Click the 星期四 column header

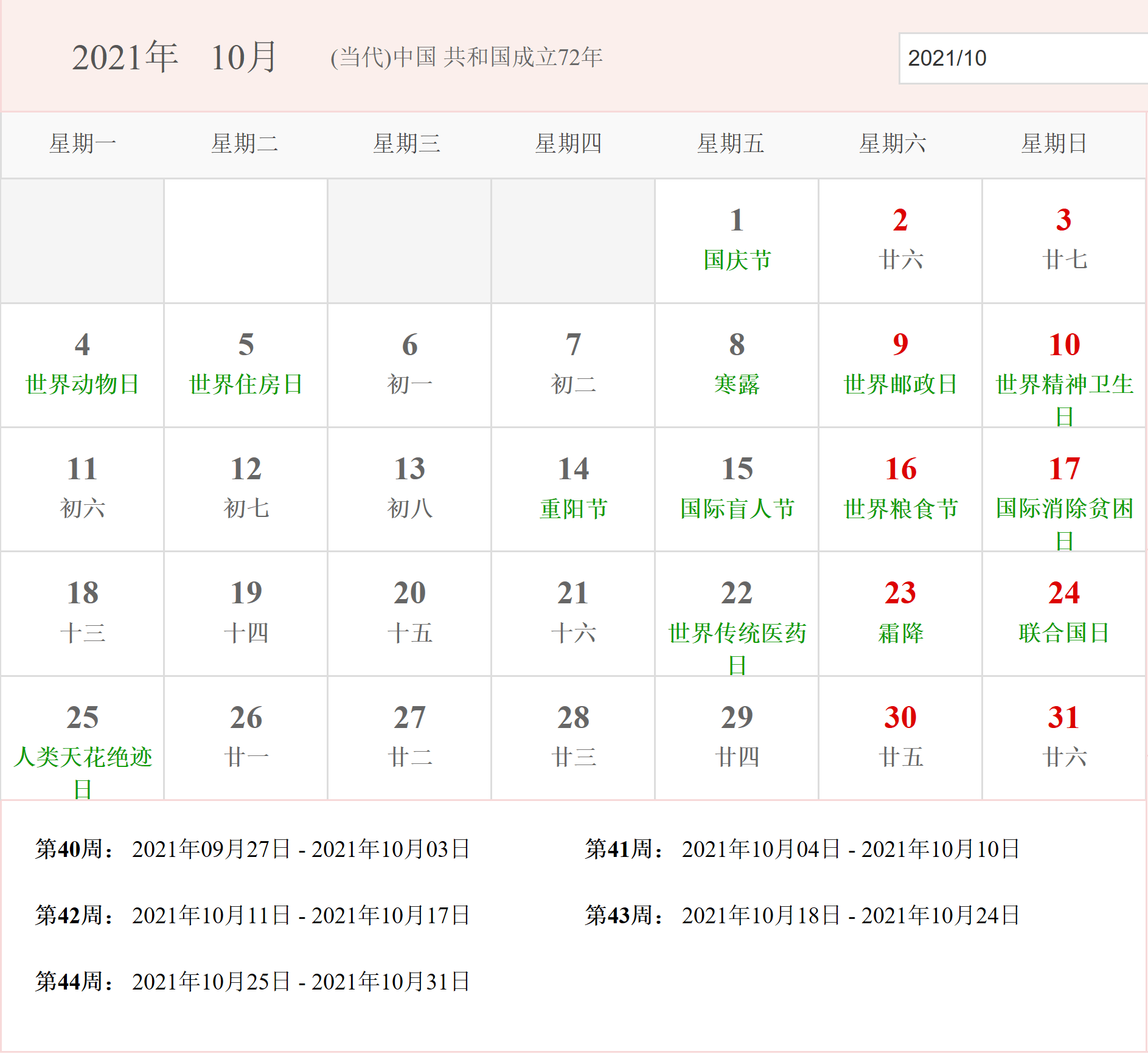pyautogui.click(x=568, y=144)
